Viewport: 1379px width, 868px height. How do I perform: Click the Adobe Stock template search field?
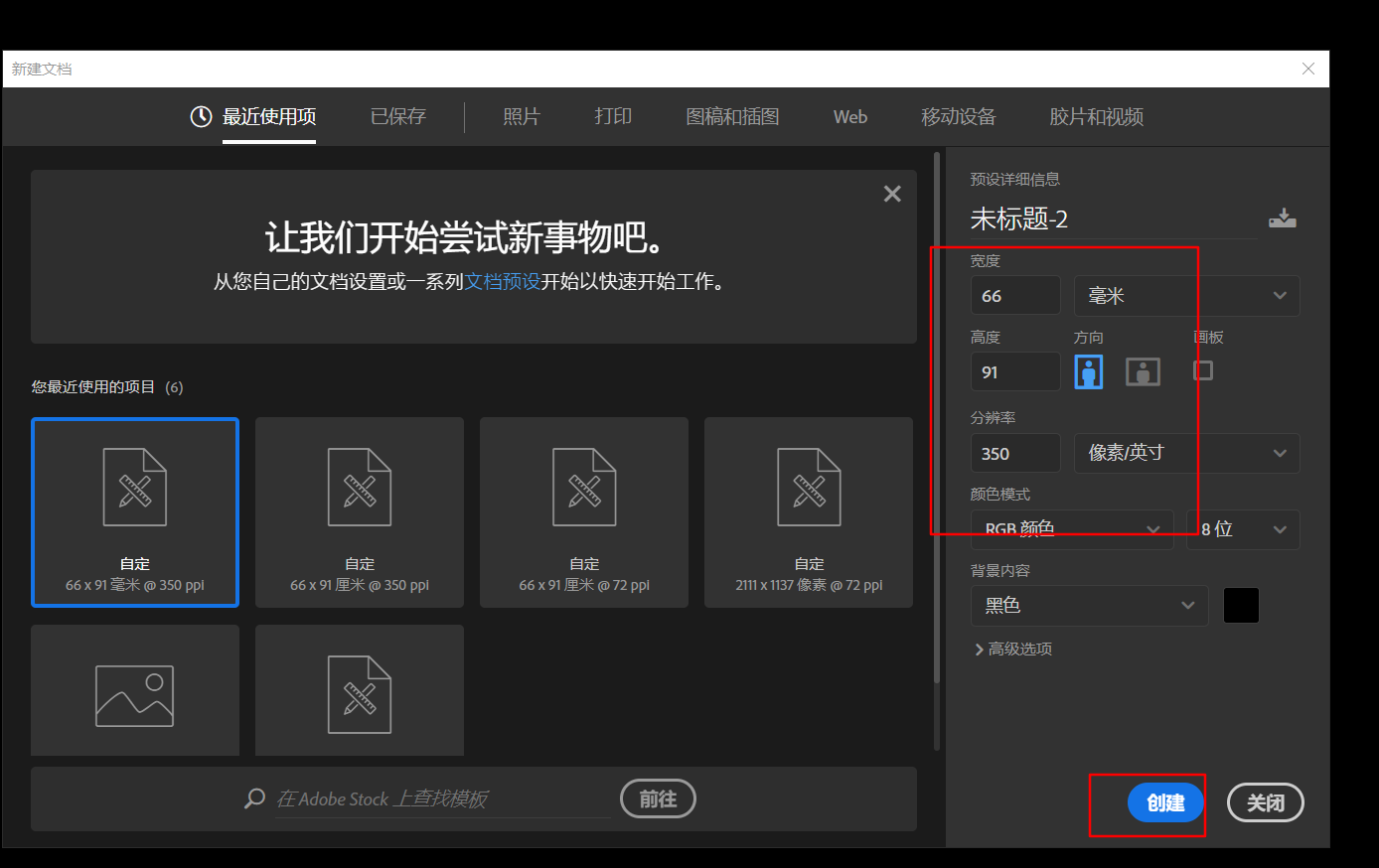(x=442, y=799)
